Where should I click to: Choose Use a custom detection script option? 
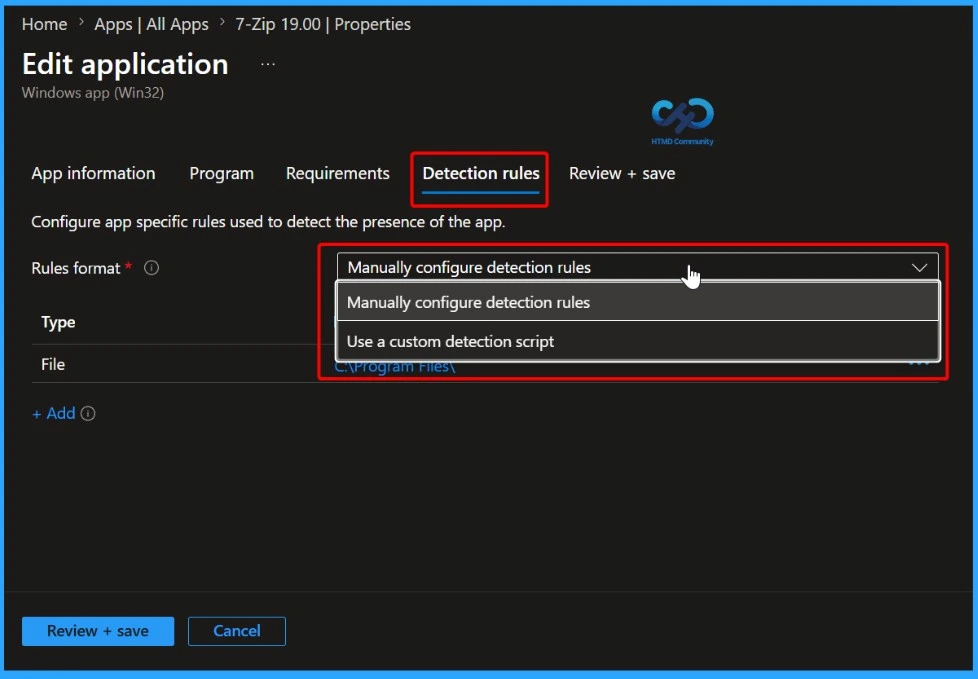click(x=637, y=342)
